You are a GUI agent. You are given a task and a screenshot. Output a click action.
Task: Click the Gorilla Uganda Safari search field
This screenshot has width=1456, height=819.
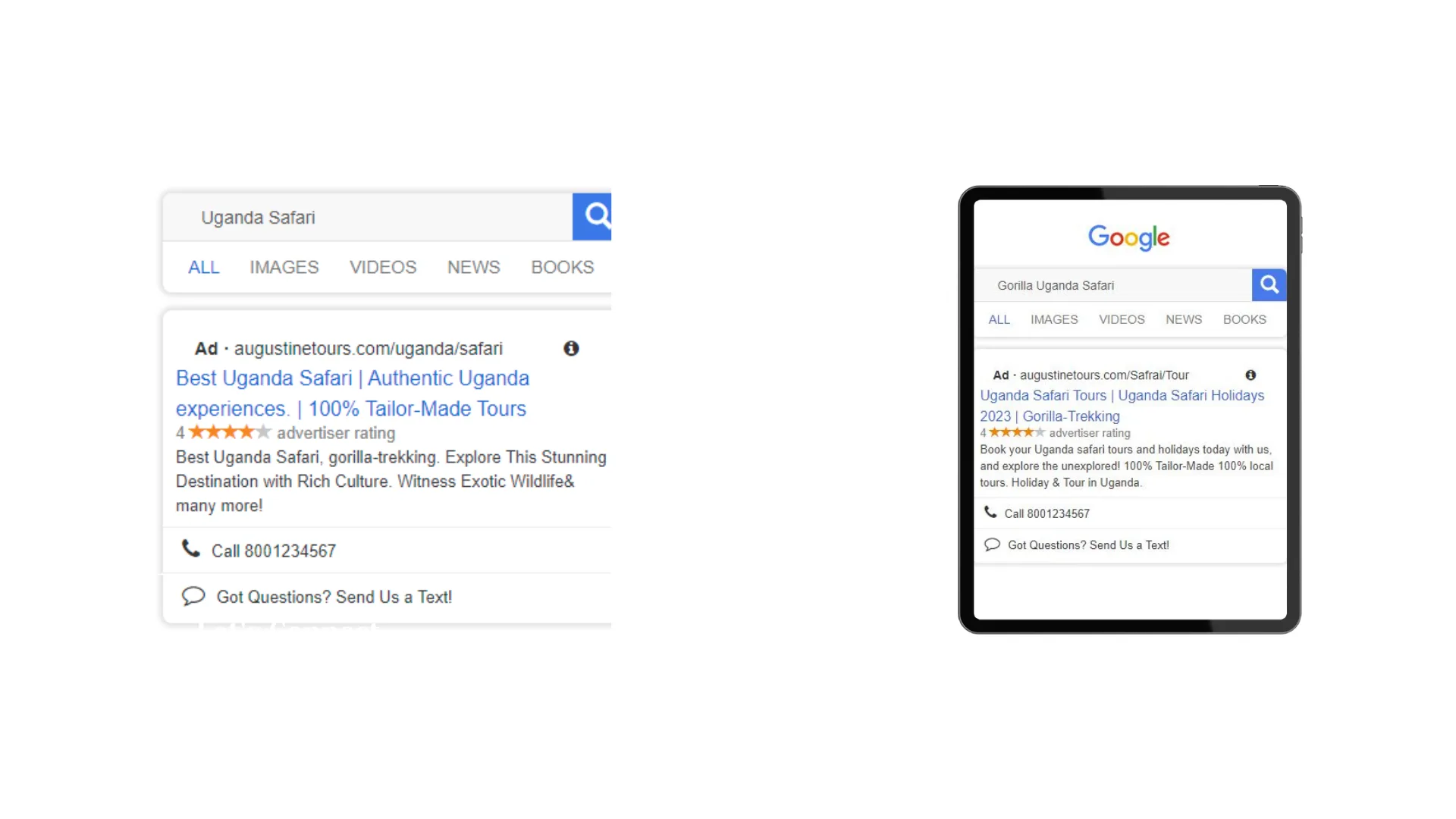1113,285
